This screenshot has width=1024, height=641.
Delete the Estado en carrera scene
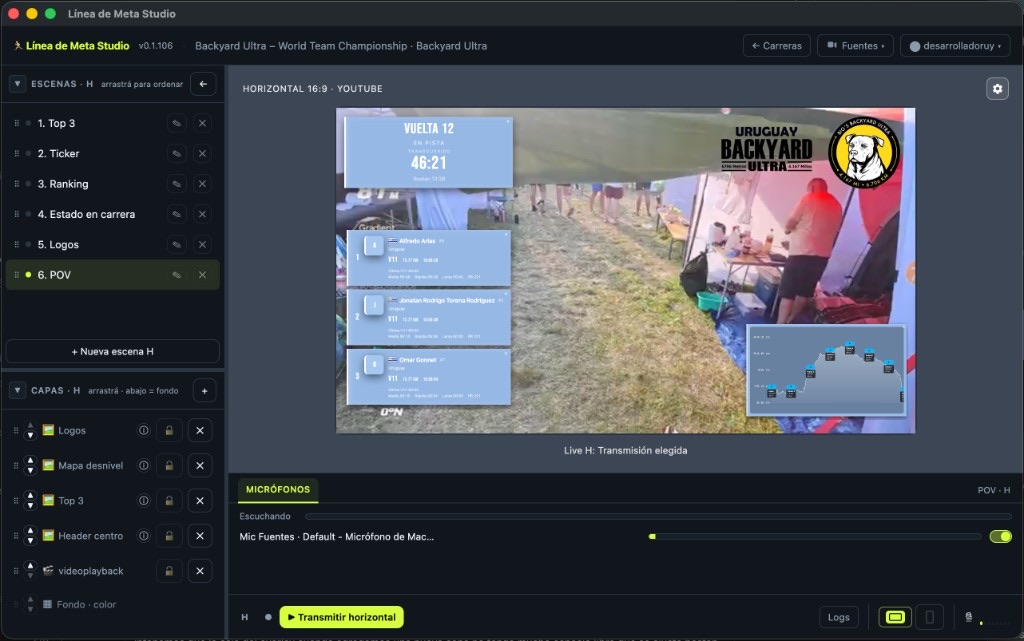202,214
